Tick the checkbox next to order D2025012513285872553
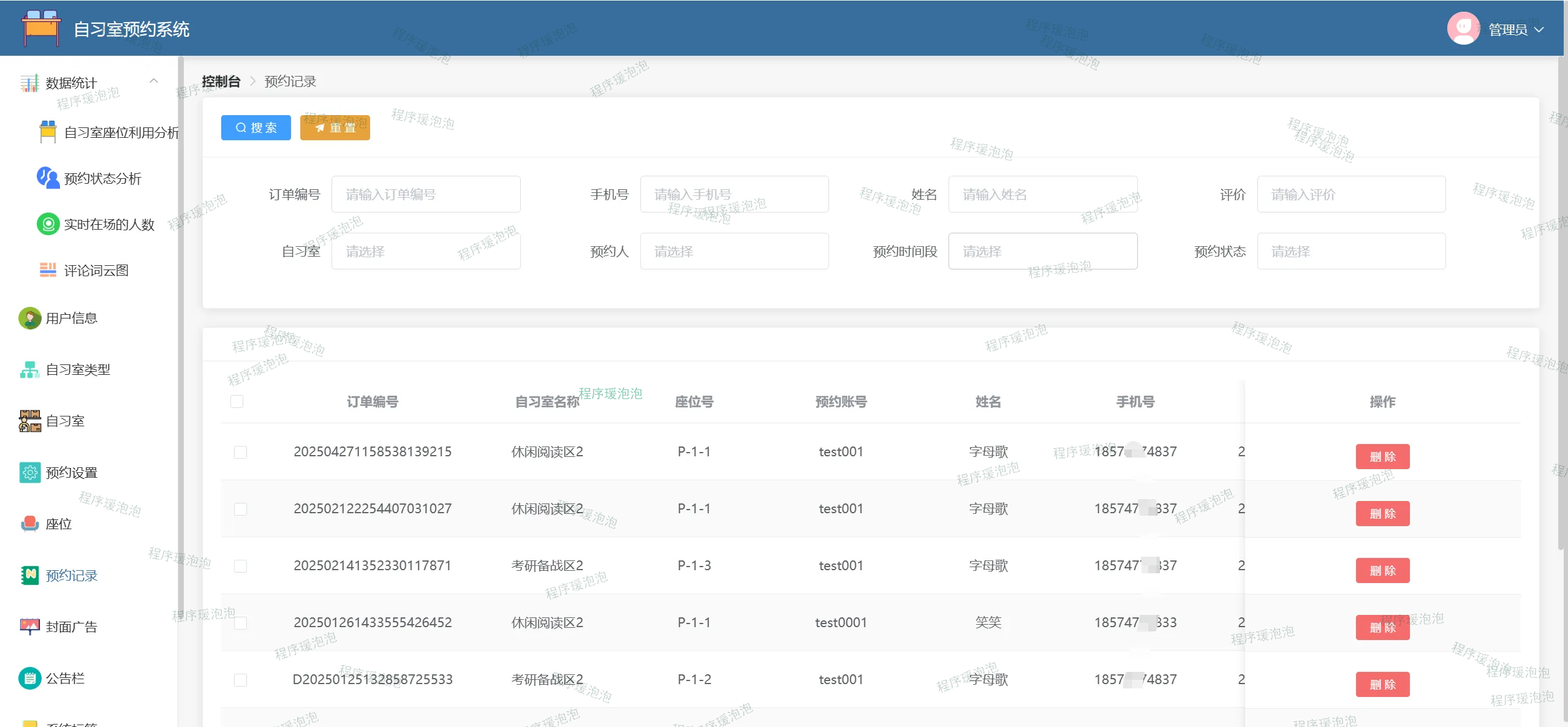This screenshot has width=1568, height=727. tap(240, 679)
